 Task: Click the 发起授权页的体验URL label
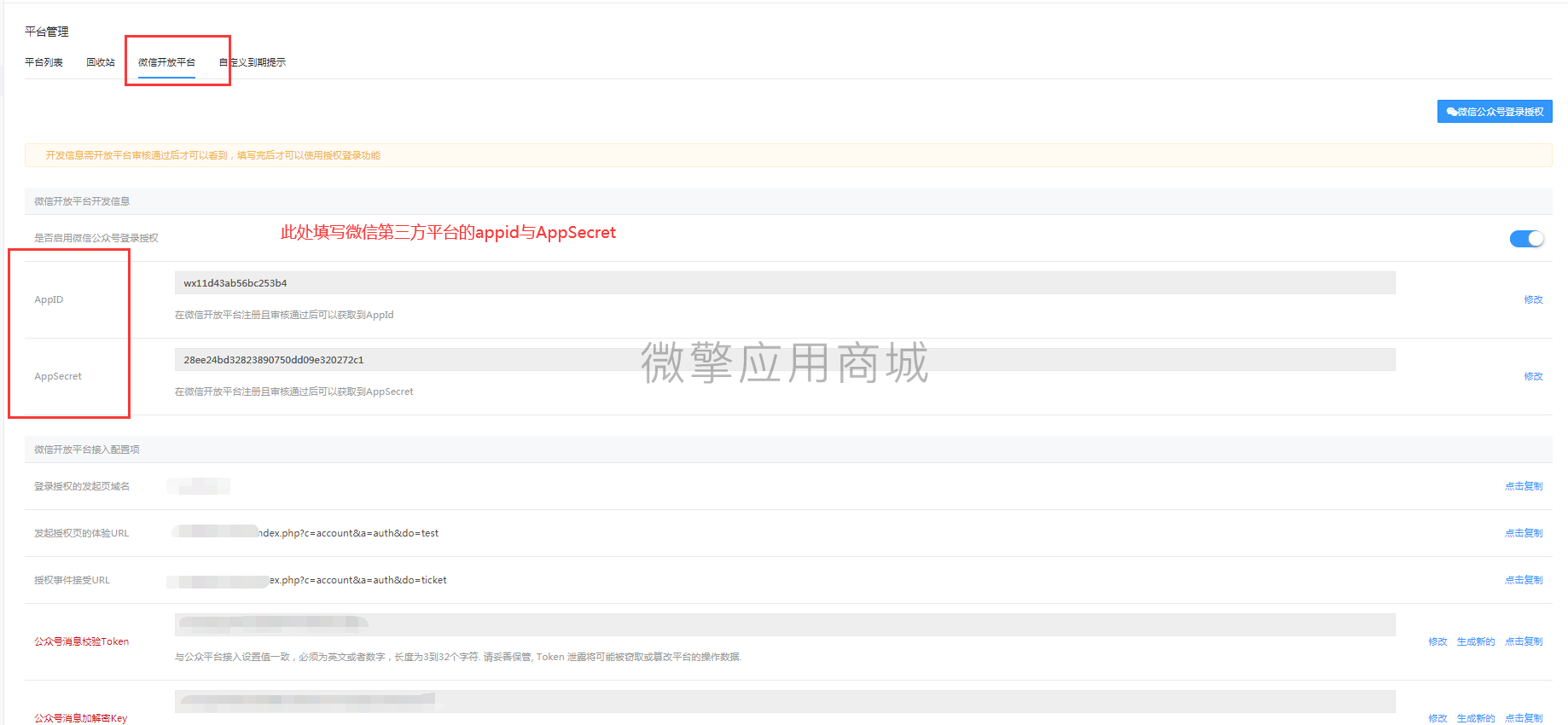(82, 533)
